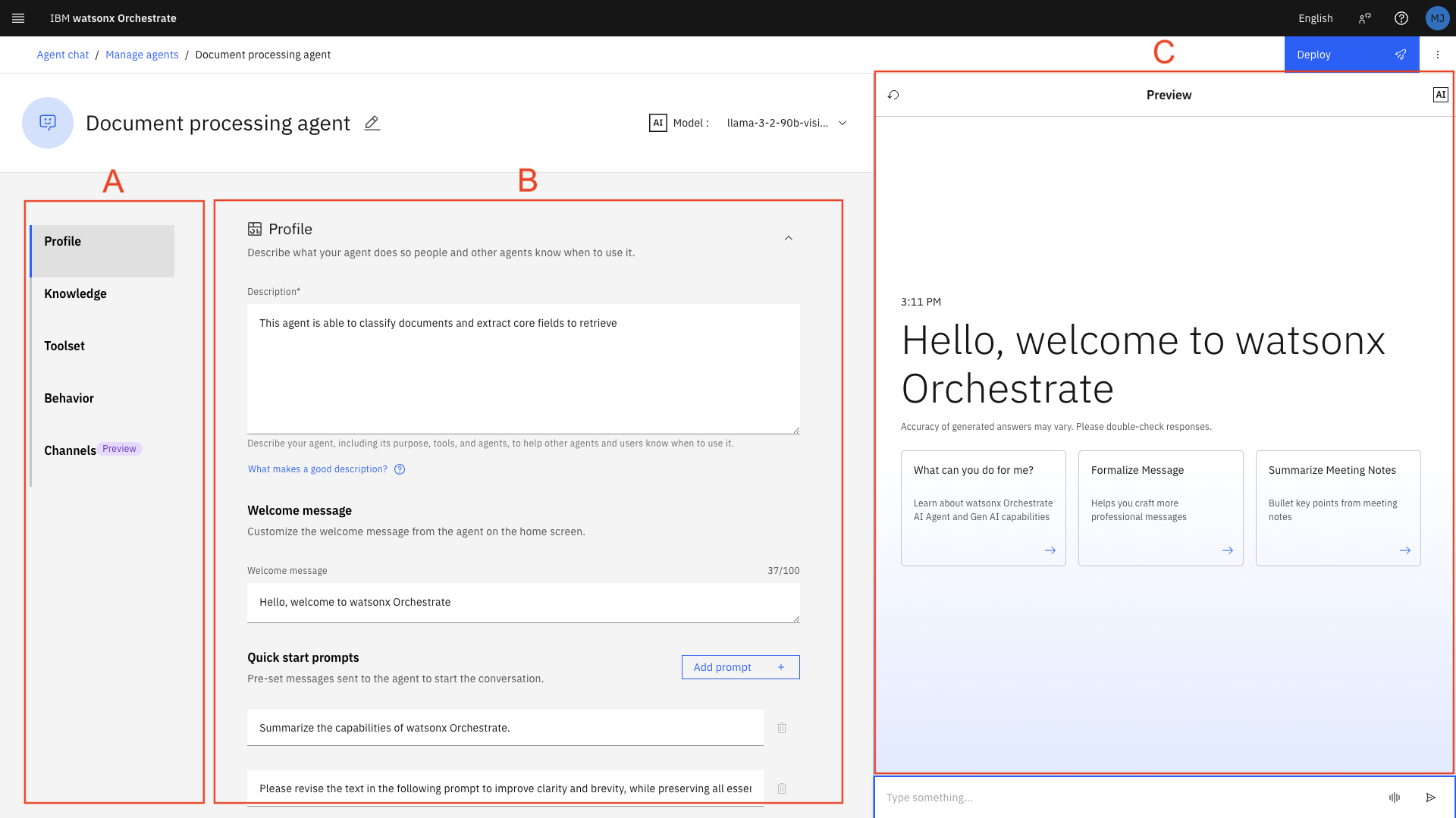Click the 'Type something...' chat input

(1130, 798)
